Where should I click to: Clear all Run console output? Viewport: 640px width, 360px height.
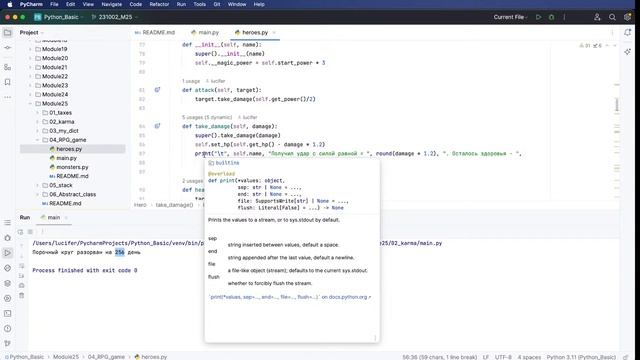(22, 296)
